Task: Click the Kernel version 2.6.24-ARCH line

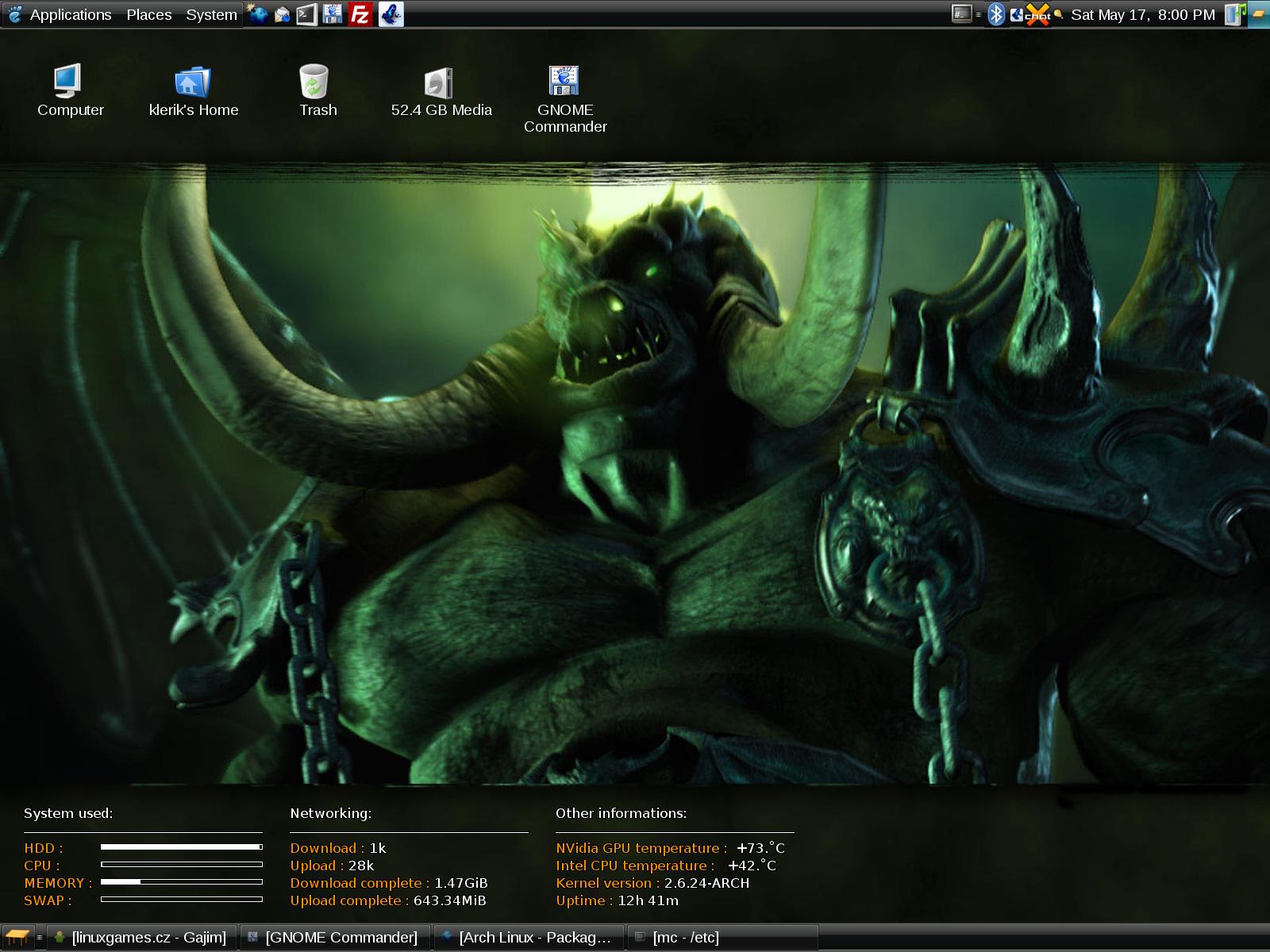Action: pos(652,883)
